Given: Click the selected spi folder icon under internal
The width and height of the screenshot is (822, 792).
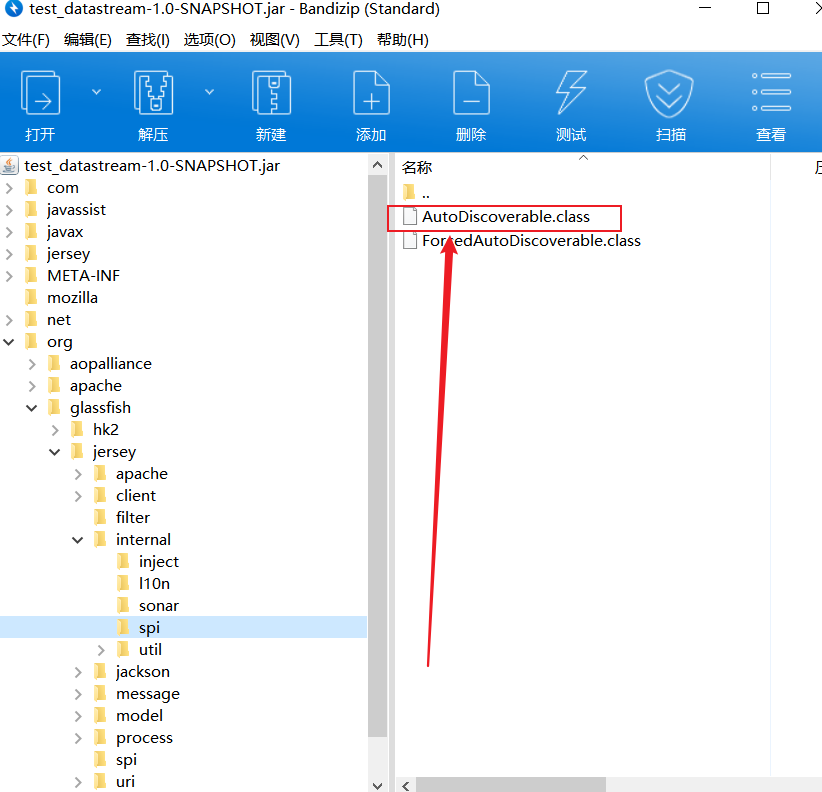Looking at the screenshot, I should (x=123, y=627).
